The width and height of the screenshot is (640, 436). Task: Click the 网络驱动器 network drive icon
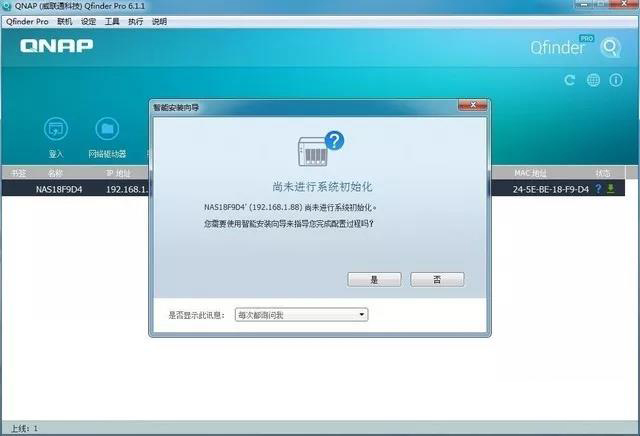point(107,129)
